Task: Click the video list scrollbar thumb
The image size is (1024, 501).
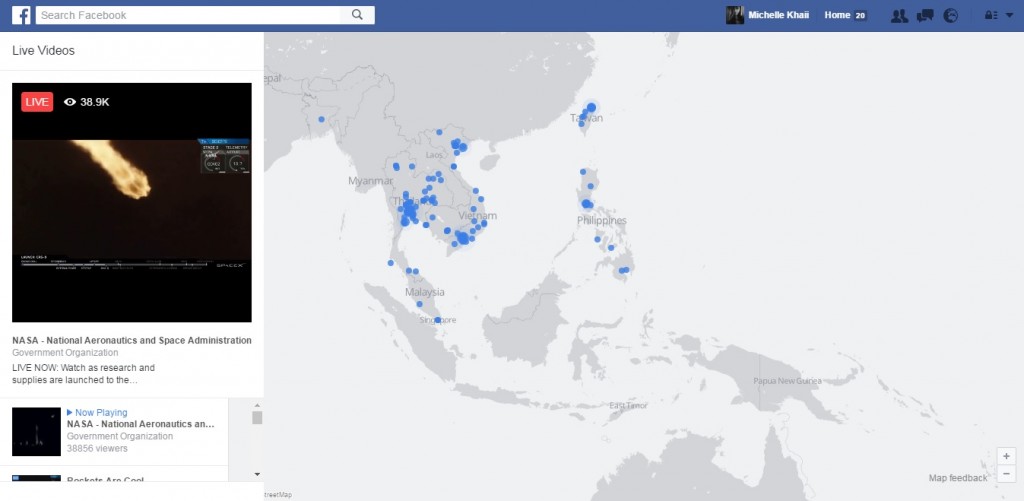Action: pyautogui.click(x=257, y=418)
